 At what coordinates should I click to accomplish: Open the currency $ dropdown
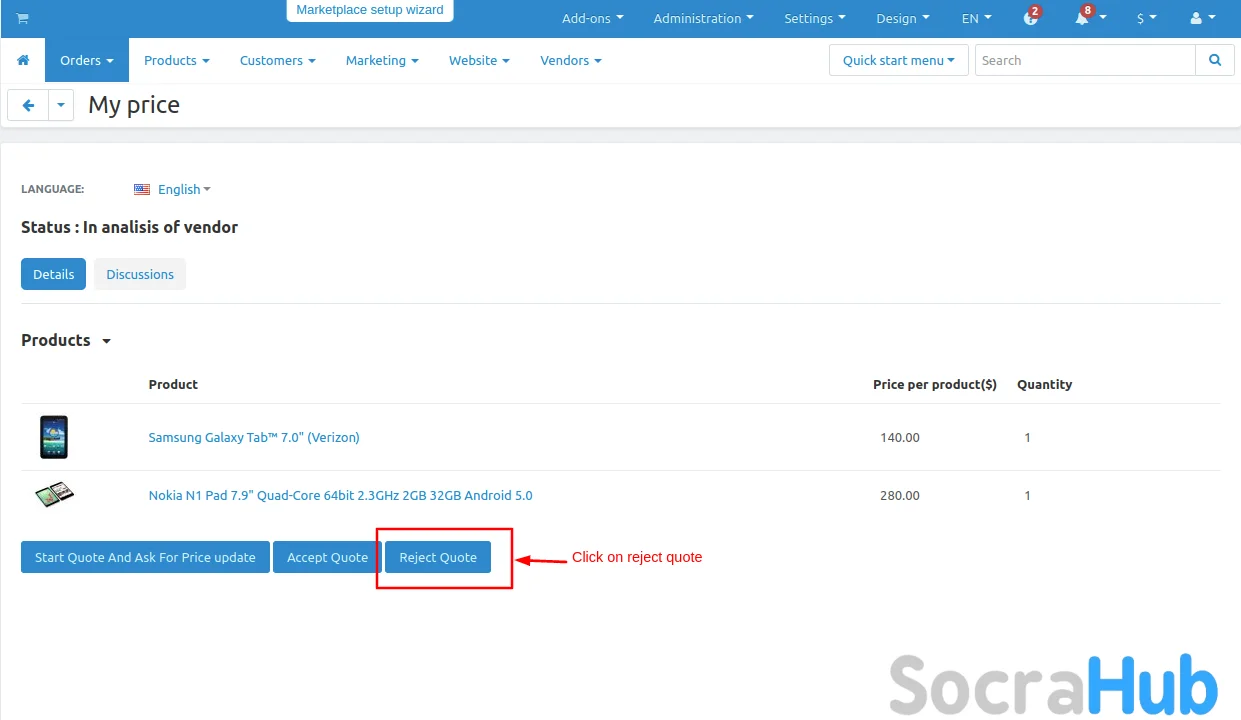point(1146,18)
